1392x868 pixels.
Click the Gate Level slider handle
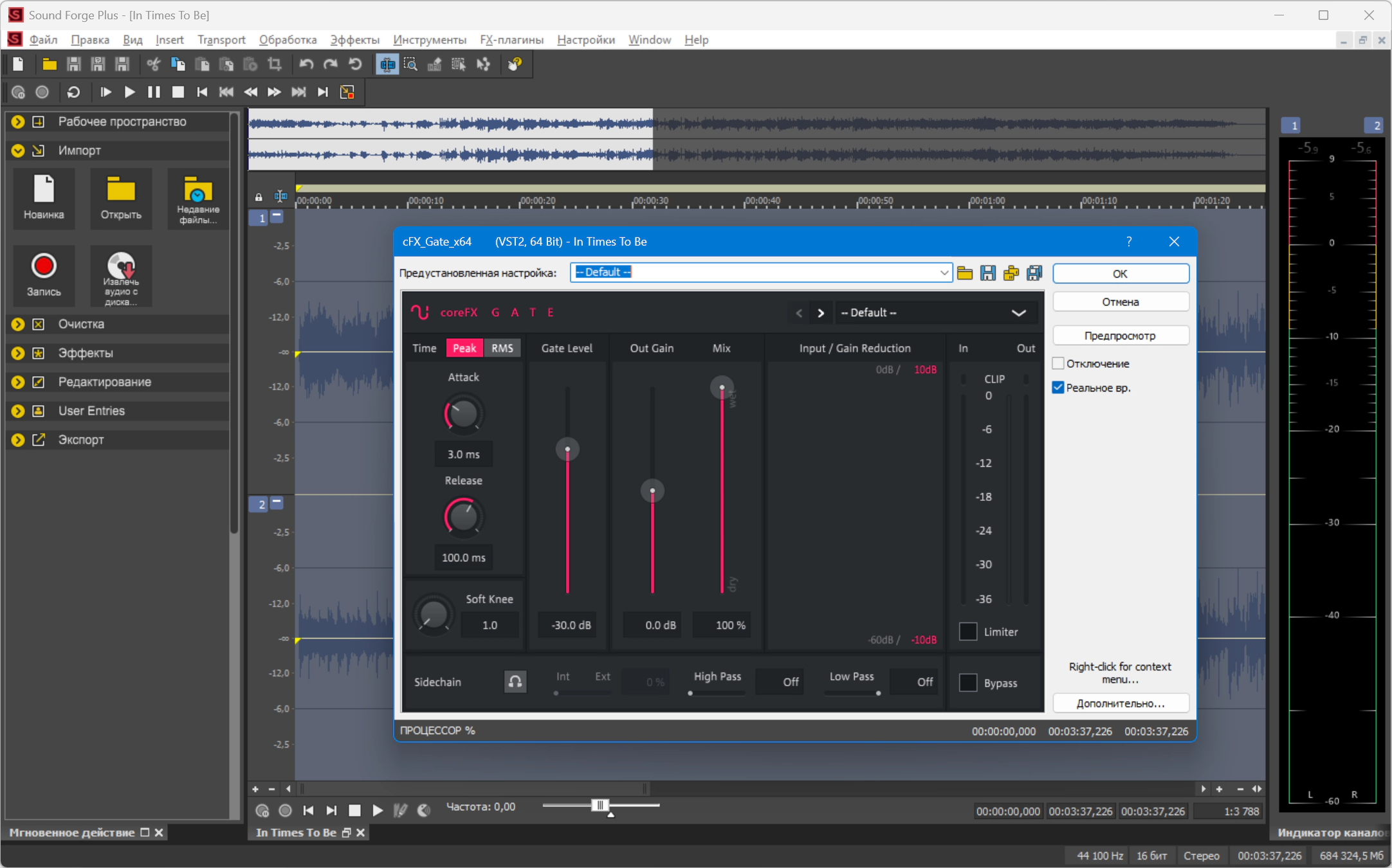567,449
